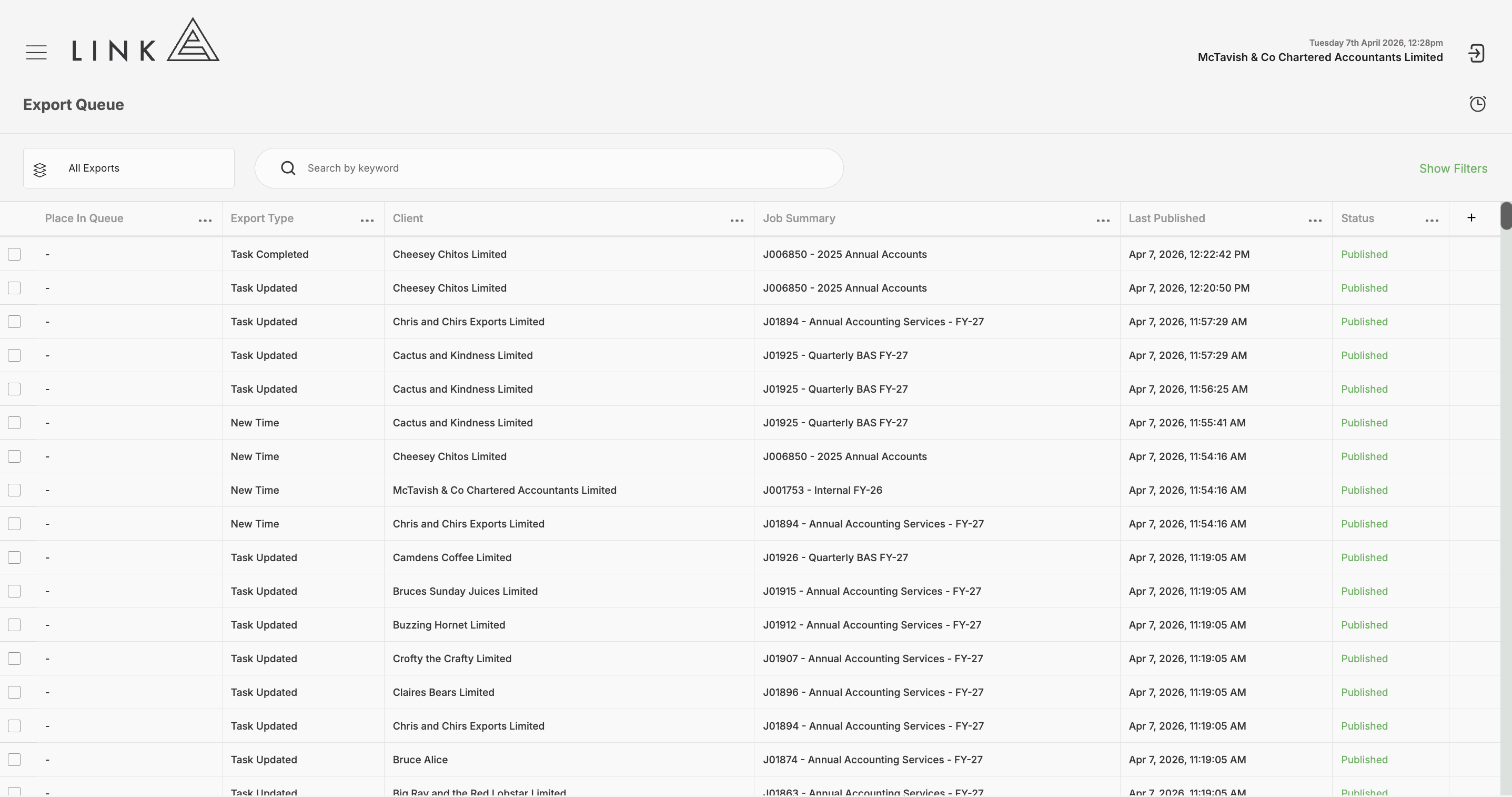Sort by Last Published column header
This screenshot has width=1512, height=797.
(1166, 218)
